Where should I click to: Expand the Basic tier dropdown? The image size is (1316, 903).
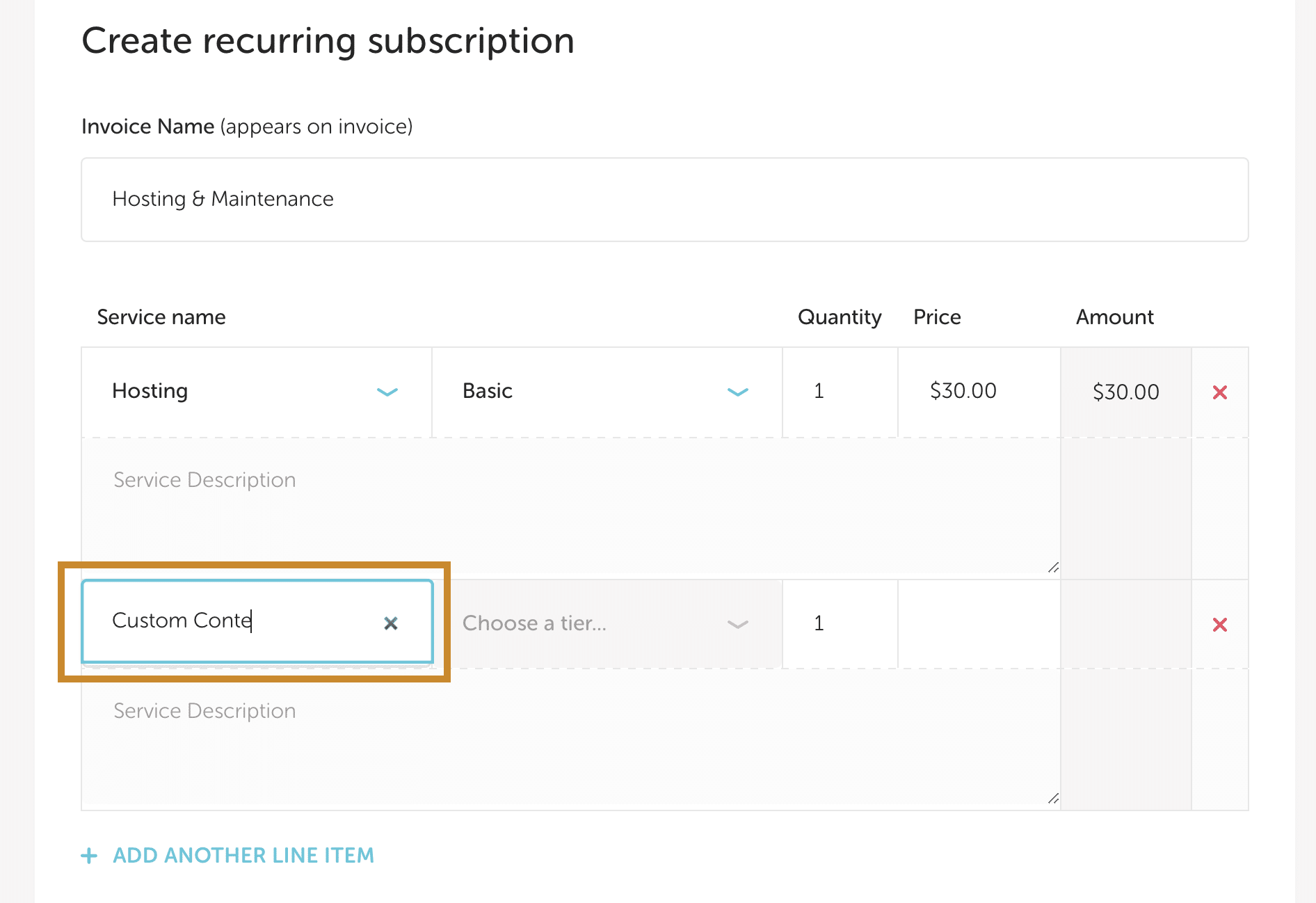coord(737,392)
